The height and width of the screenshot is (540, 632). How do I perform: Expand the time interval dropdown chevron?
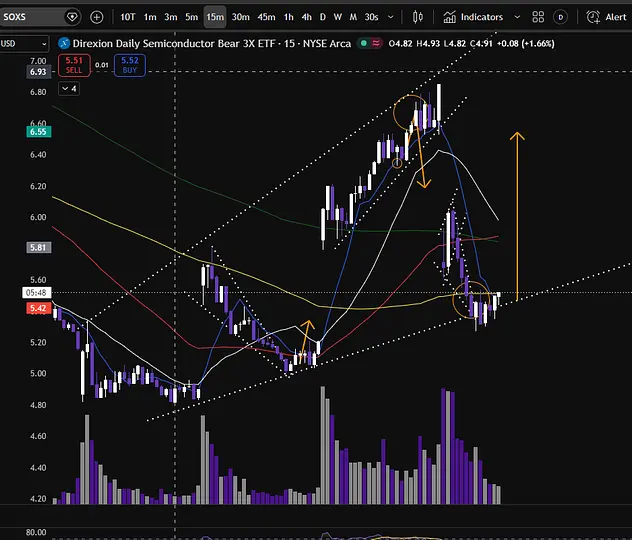pyautogui.click(x=391, y=17)
